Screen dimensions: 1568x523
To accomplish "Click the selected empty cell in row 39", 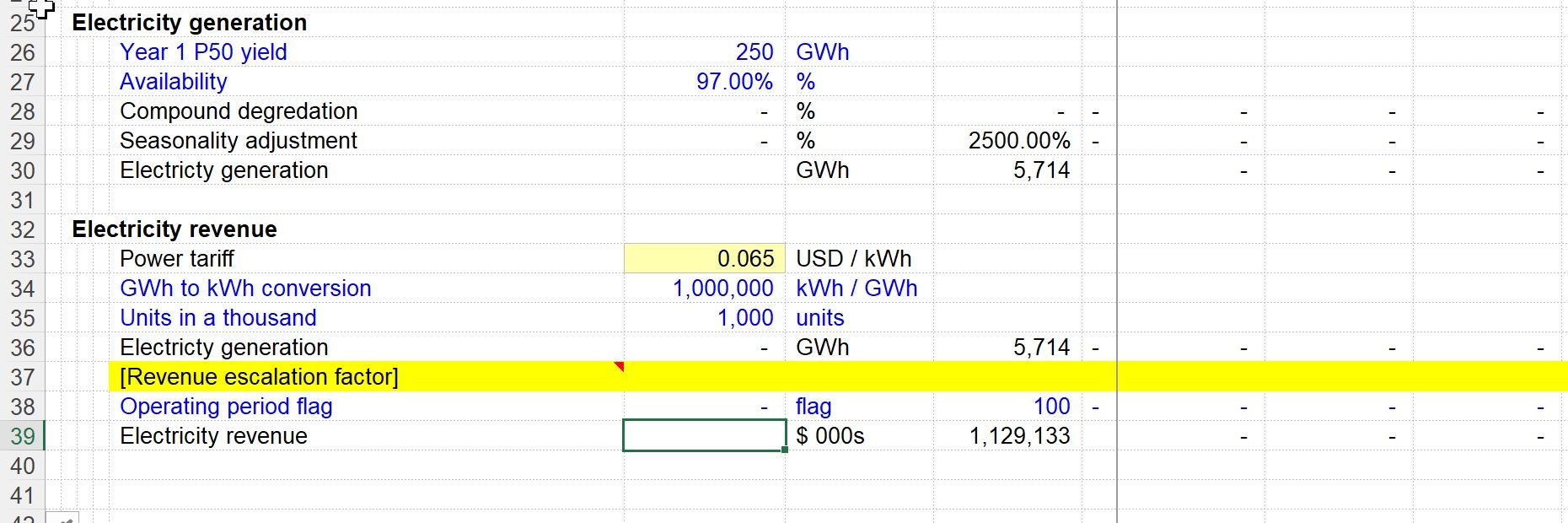I will [x=705, y=436].
